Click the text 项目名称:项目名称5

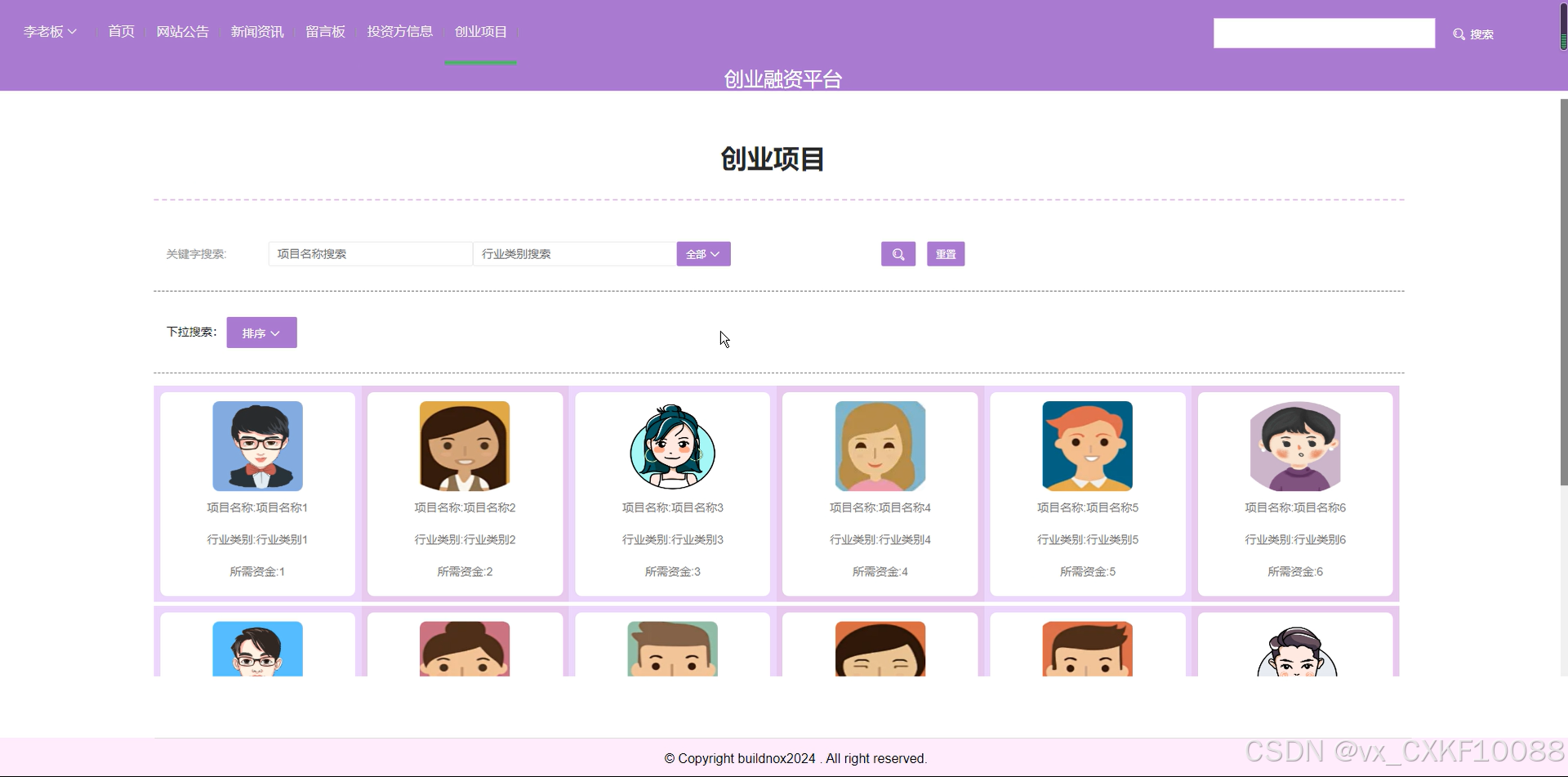click(x=1088, y=507)
